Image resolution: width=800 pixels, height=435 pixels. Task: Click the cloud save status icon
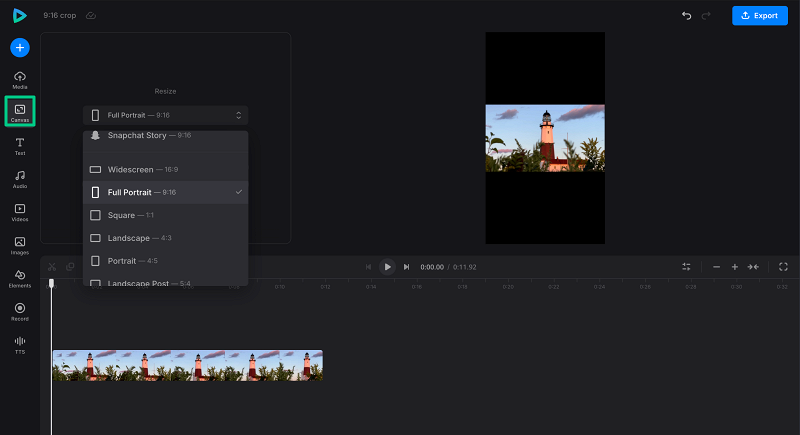click(x=91, y=15)
